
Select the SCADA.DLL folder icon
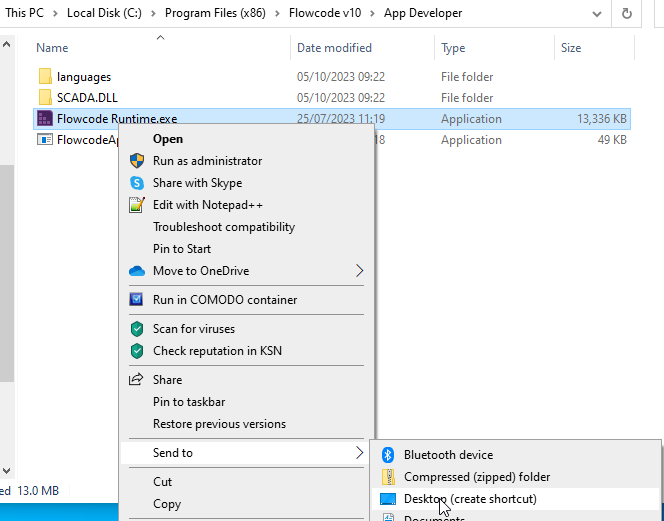coord(45,97)
